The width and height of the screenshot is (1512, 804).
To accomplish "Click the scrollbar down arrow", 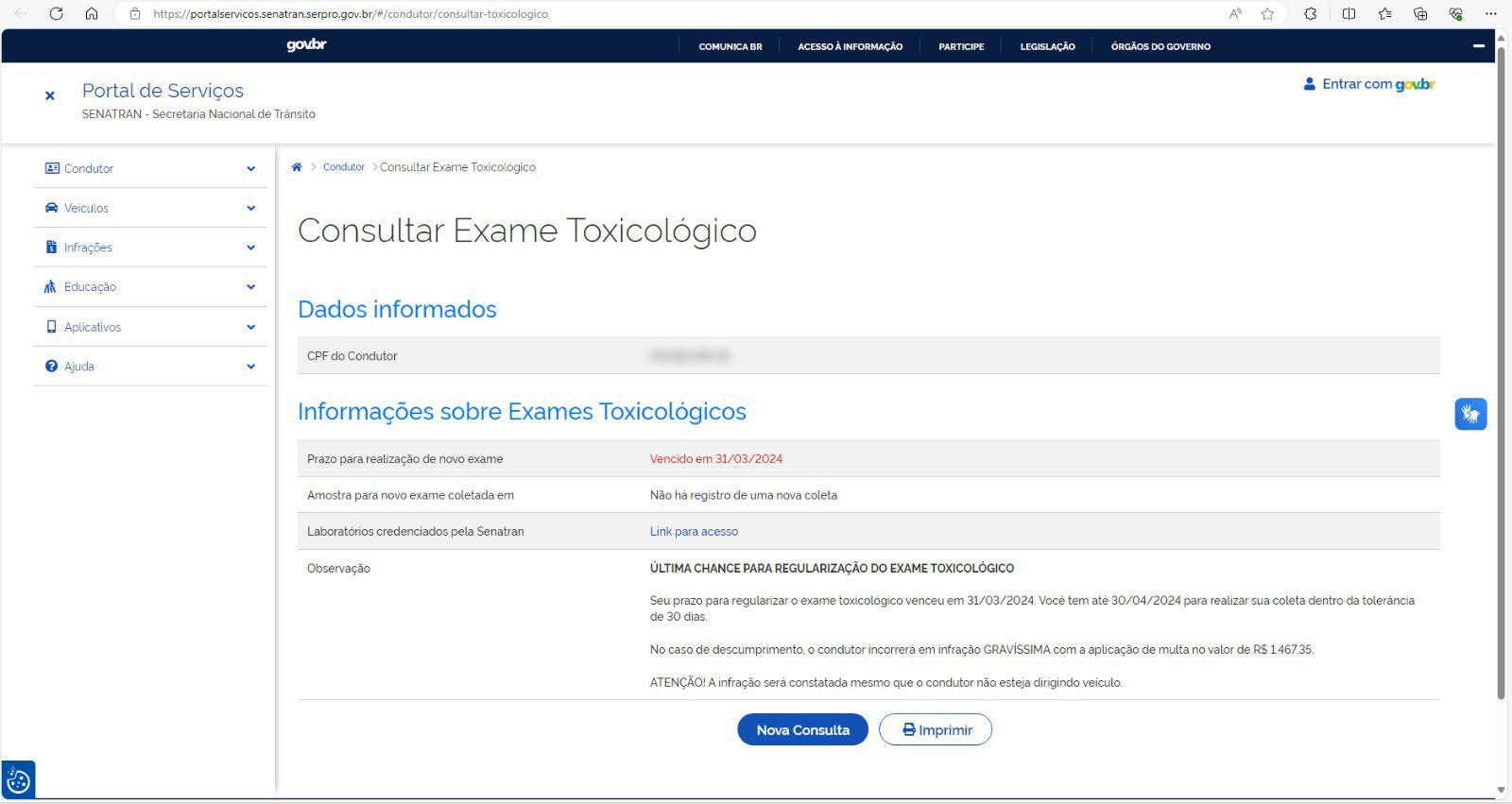I will 1501,790.
